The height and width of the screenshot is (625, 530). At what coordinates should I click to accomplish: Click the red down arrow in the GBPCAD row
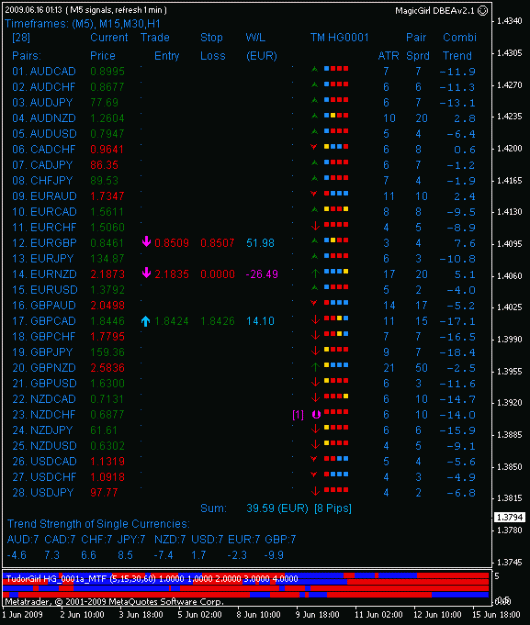pyautogui.click(x=315, y=320)
